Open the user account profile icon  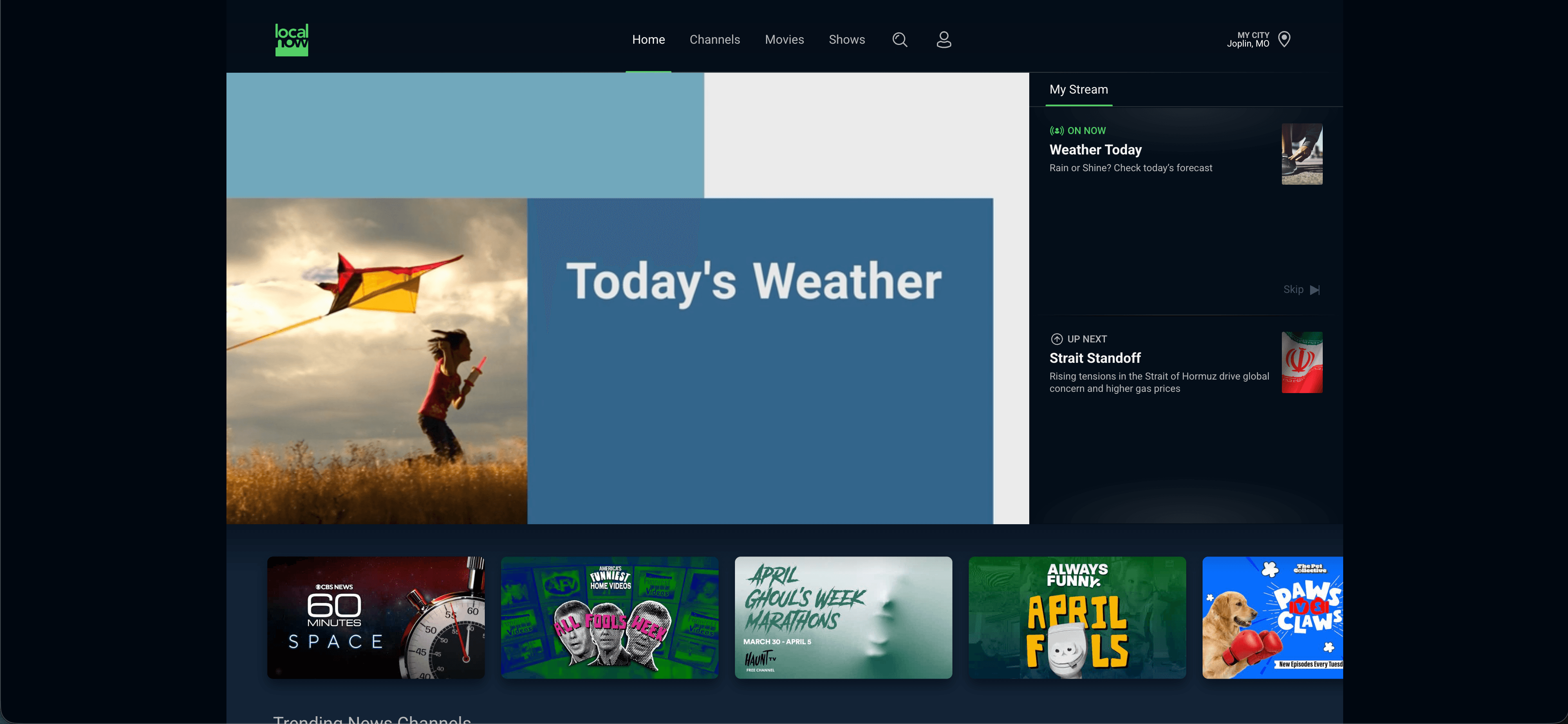coord(943,40)
